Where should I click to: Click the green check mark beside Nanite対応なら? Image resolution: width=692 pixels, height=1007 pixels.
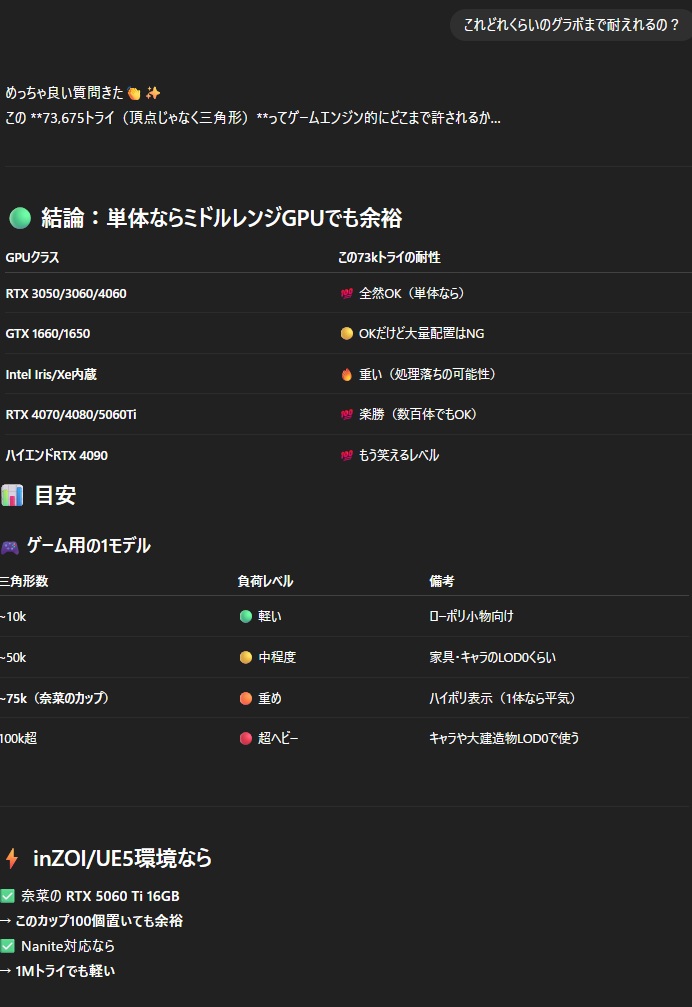(8, 945)
